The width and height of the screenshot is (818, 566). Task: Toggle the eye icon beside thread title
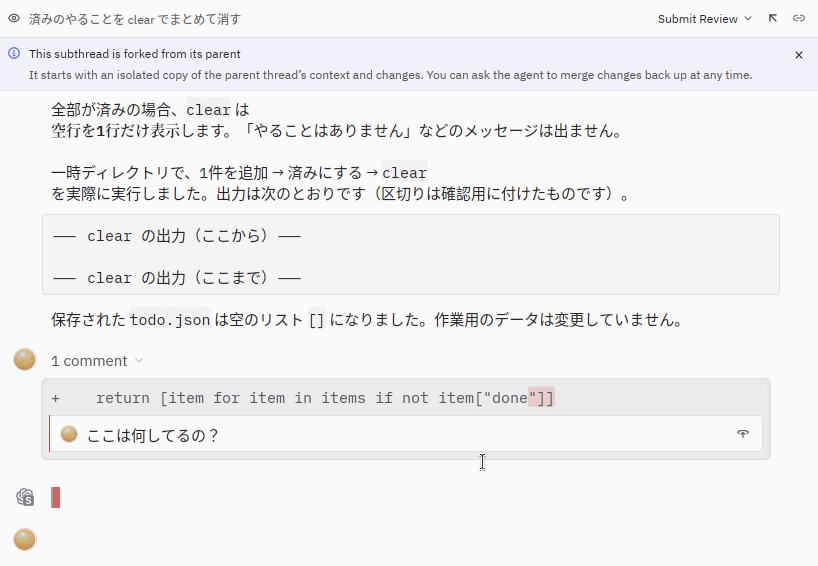click(14, 18)
